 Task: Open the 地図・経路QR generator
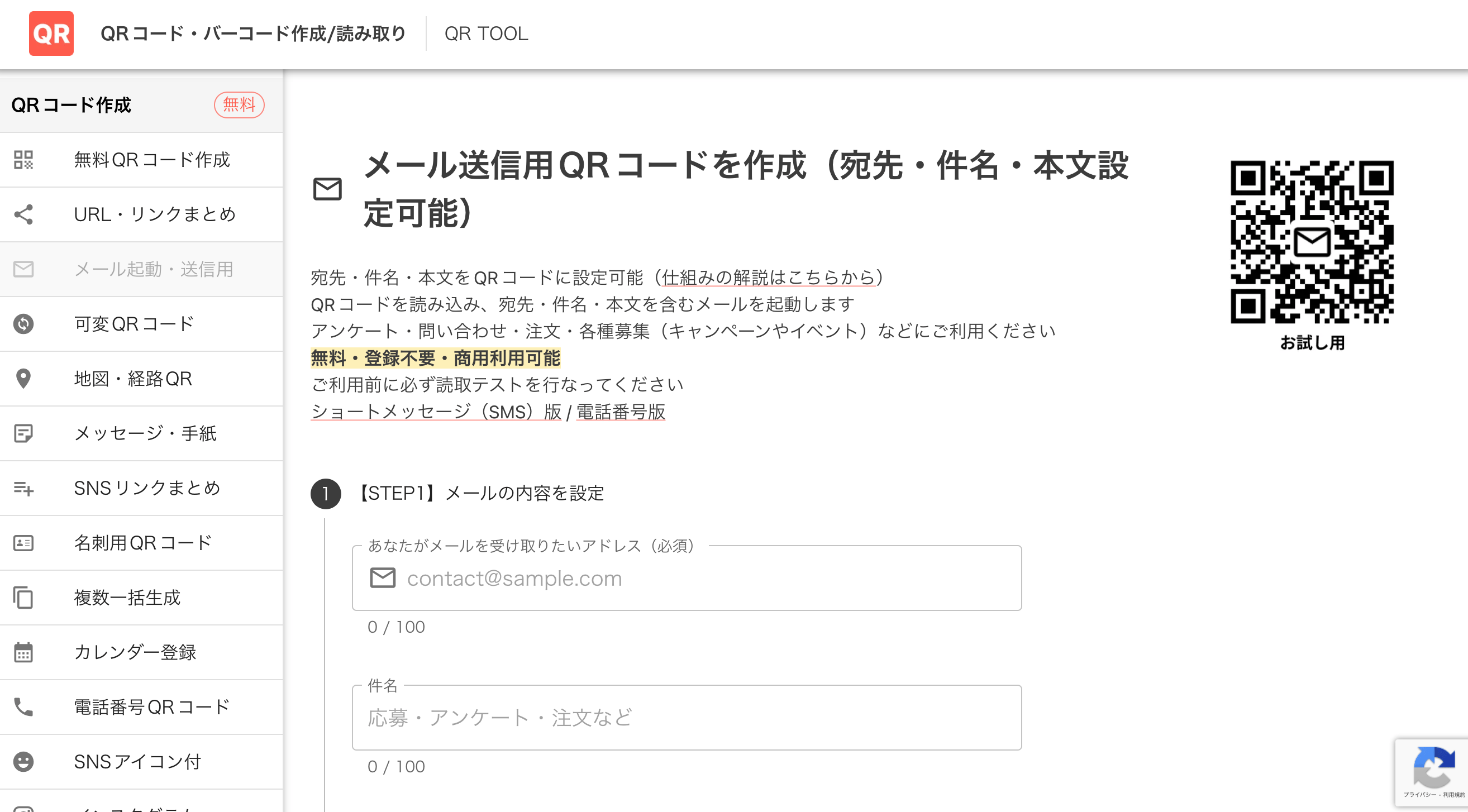(132, 379)
